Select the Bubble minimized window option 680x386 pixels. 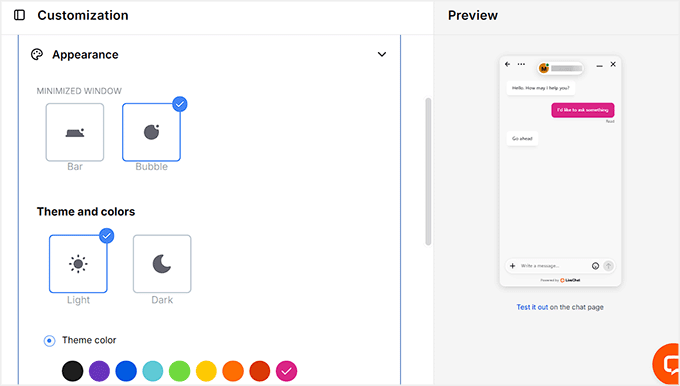point(151,132)
